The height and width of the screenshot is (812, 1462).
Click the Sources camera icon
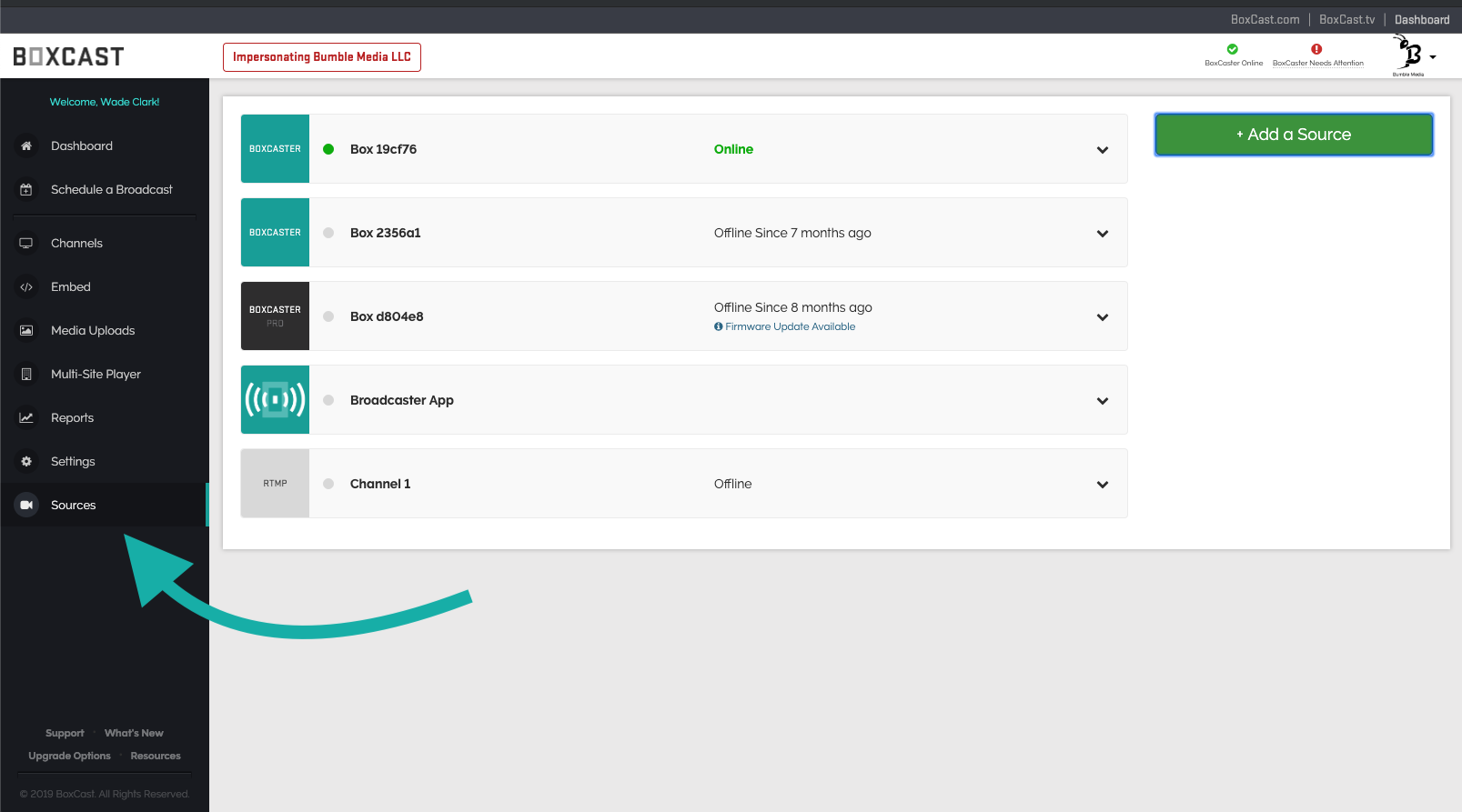(26, 505)
